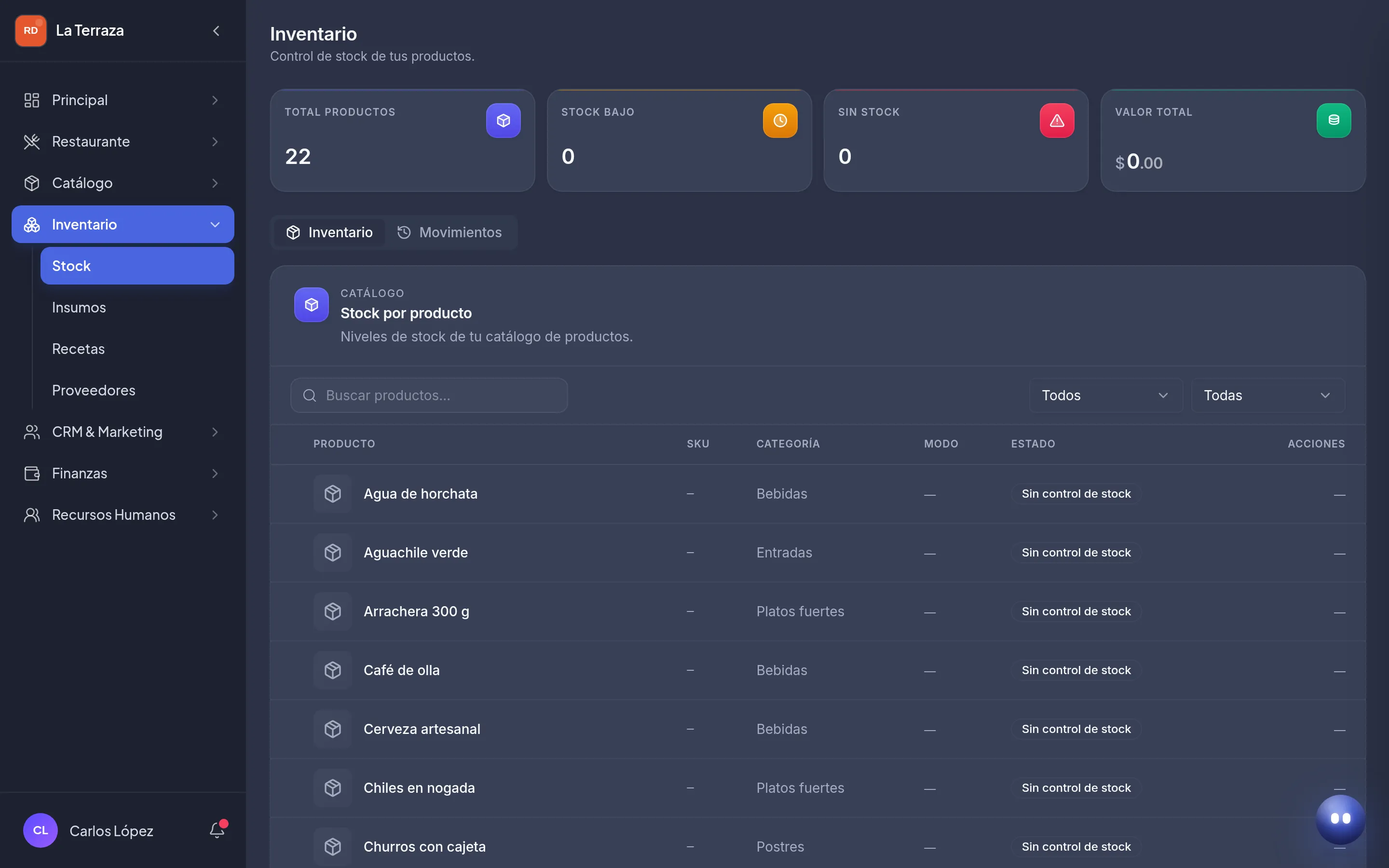
Task: Select the Inventario tab
Action: point(329,232)
